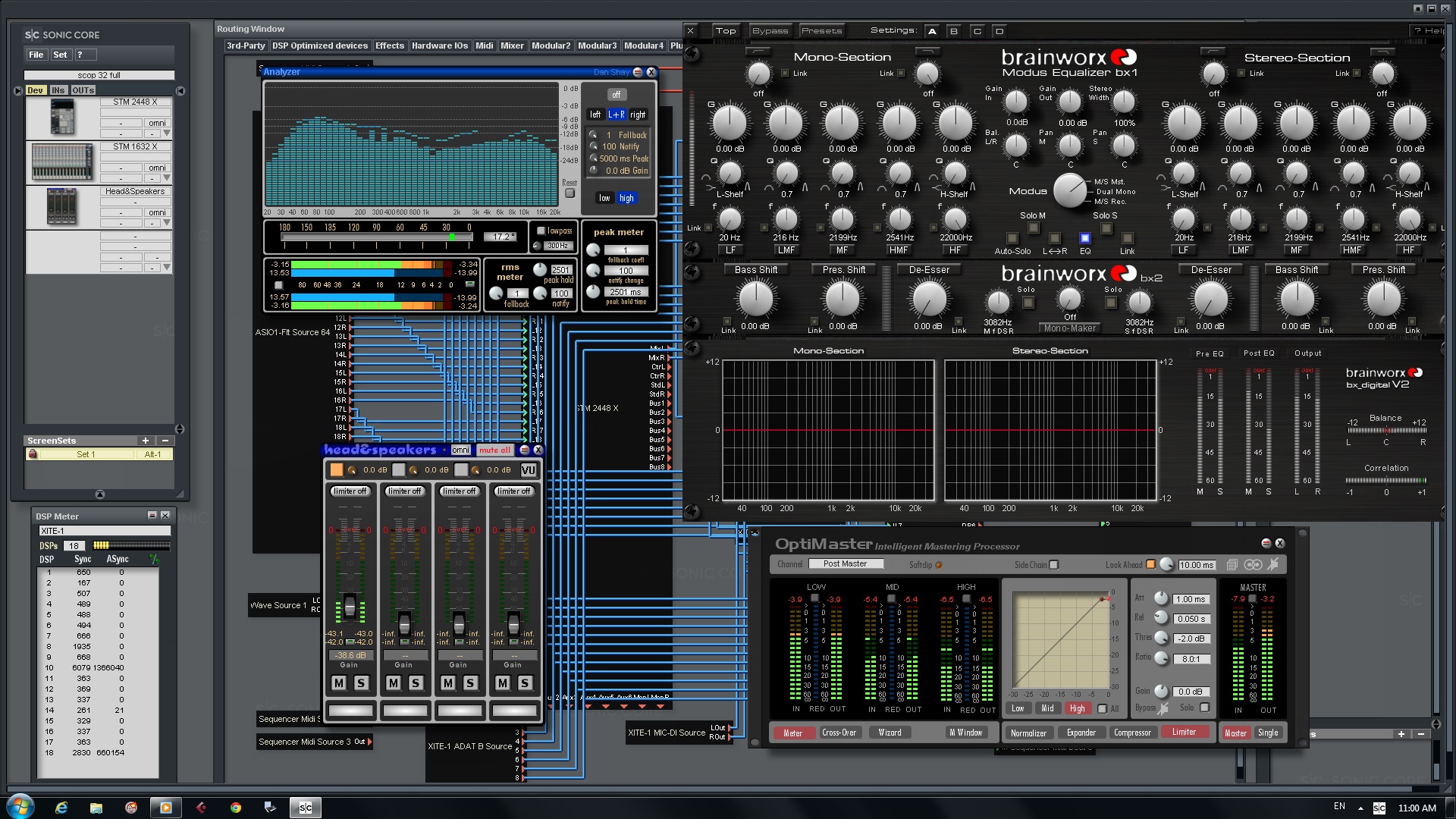The height and width of the screenshot is (819, 1456).
Task: Turn the Analyzer Fallback knob
Action: [594, 135]
